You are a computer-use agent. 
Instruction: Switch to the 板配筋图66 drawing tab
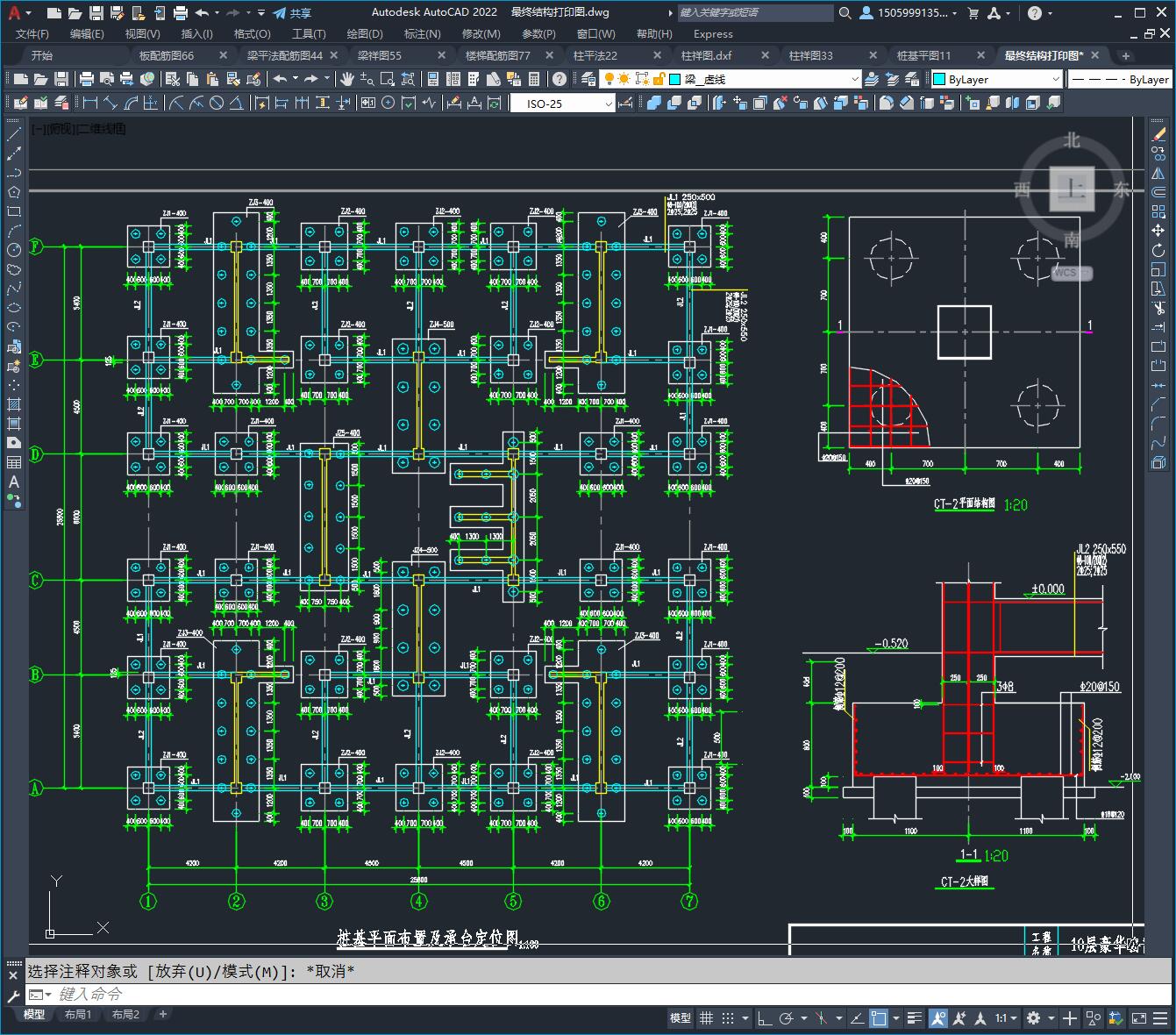167,55
